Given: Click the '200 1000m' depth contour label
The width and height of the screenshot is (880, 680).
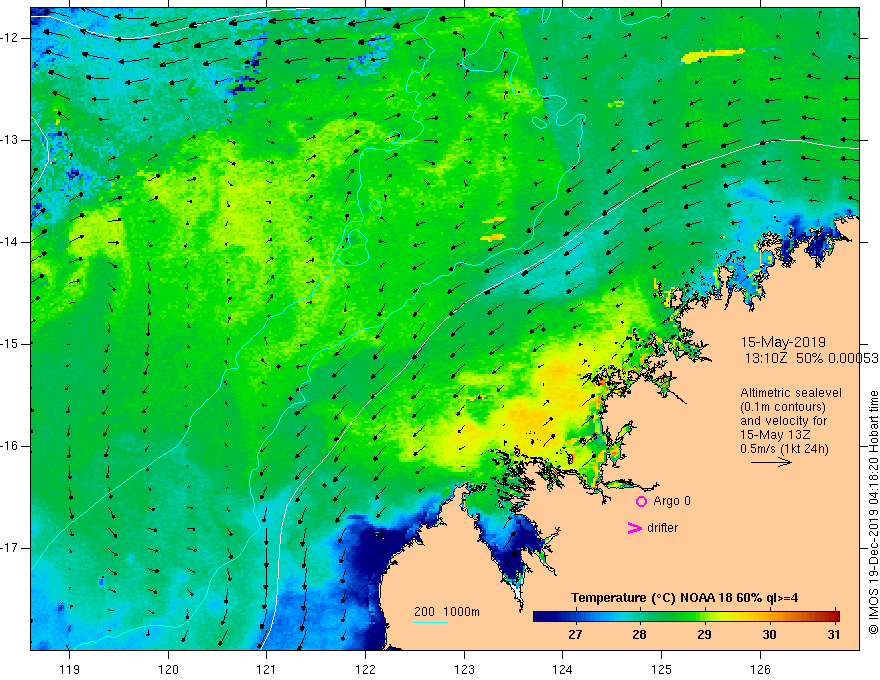Looking at the screenshot, I should 447,612.
